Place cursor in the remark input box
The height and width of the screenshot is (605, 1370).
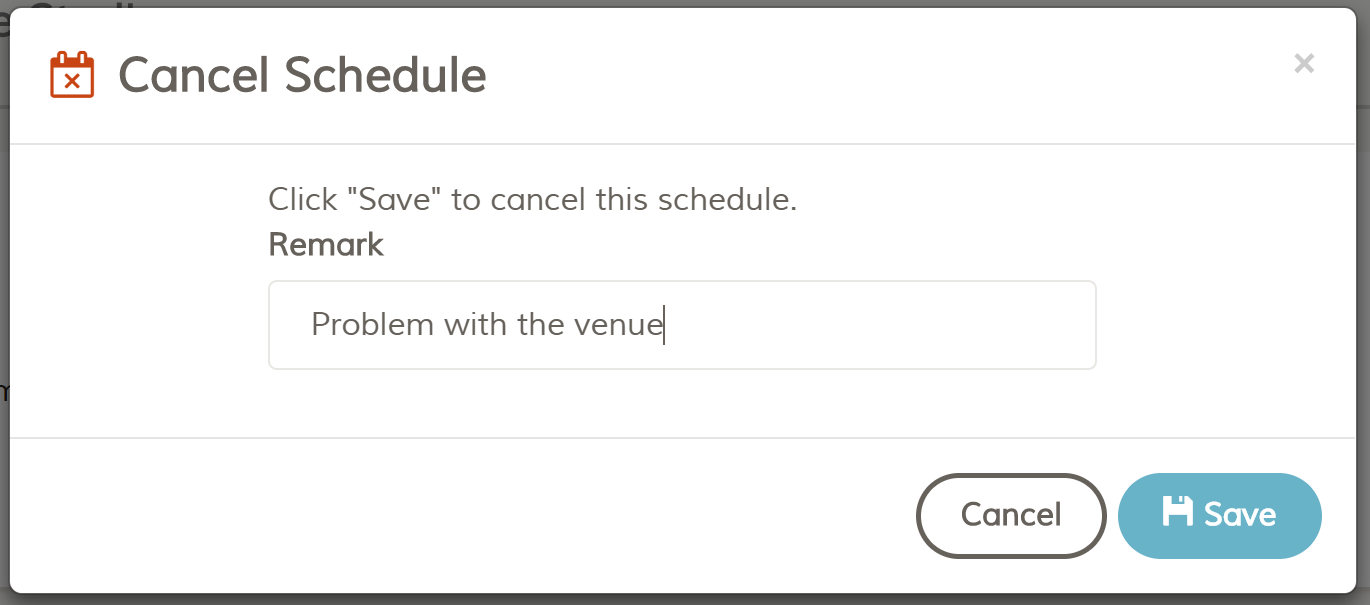[683, 324]
